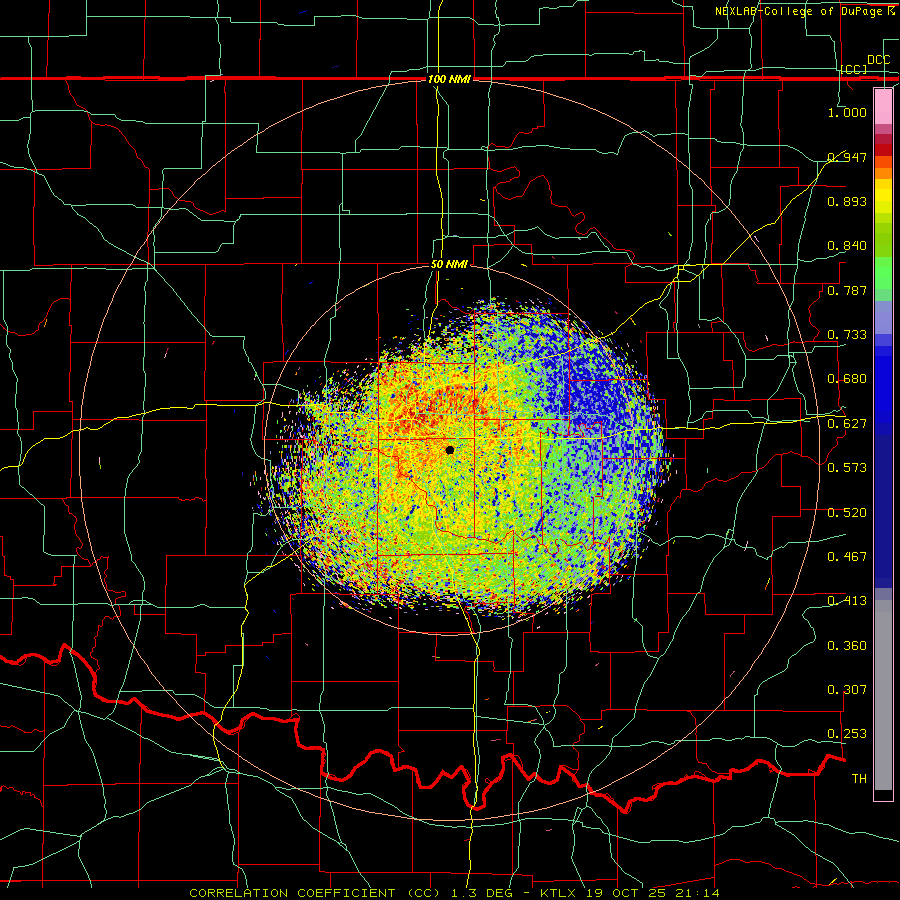Click the [CC] label above the color scale
This screenshot has height=900, width=900.
point(854,69)
